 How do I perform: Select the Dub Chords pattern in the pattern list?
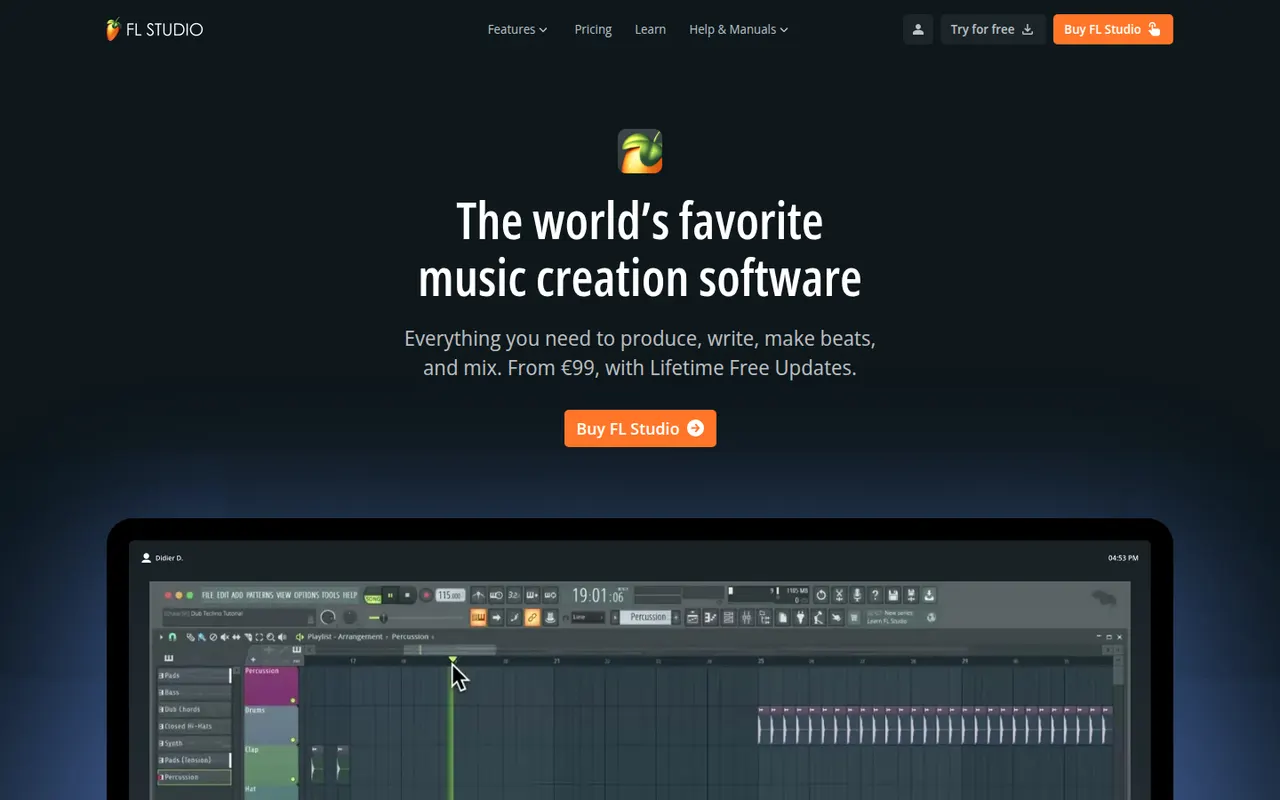point(194,709)
